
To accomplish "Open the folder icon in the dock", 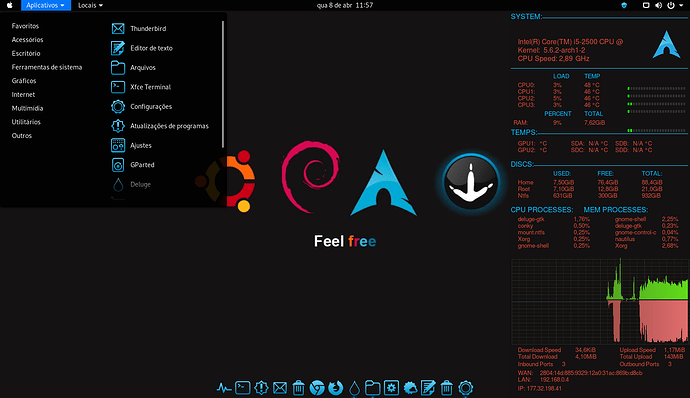I will (372, 388).
